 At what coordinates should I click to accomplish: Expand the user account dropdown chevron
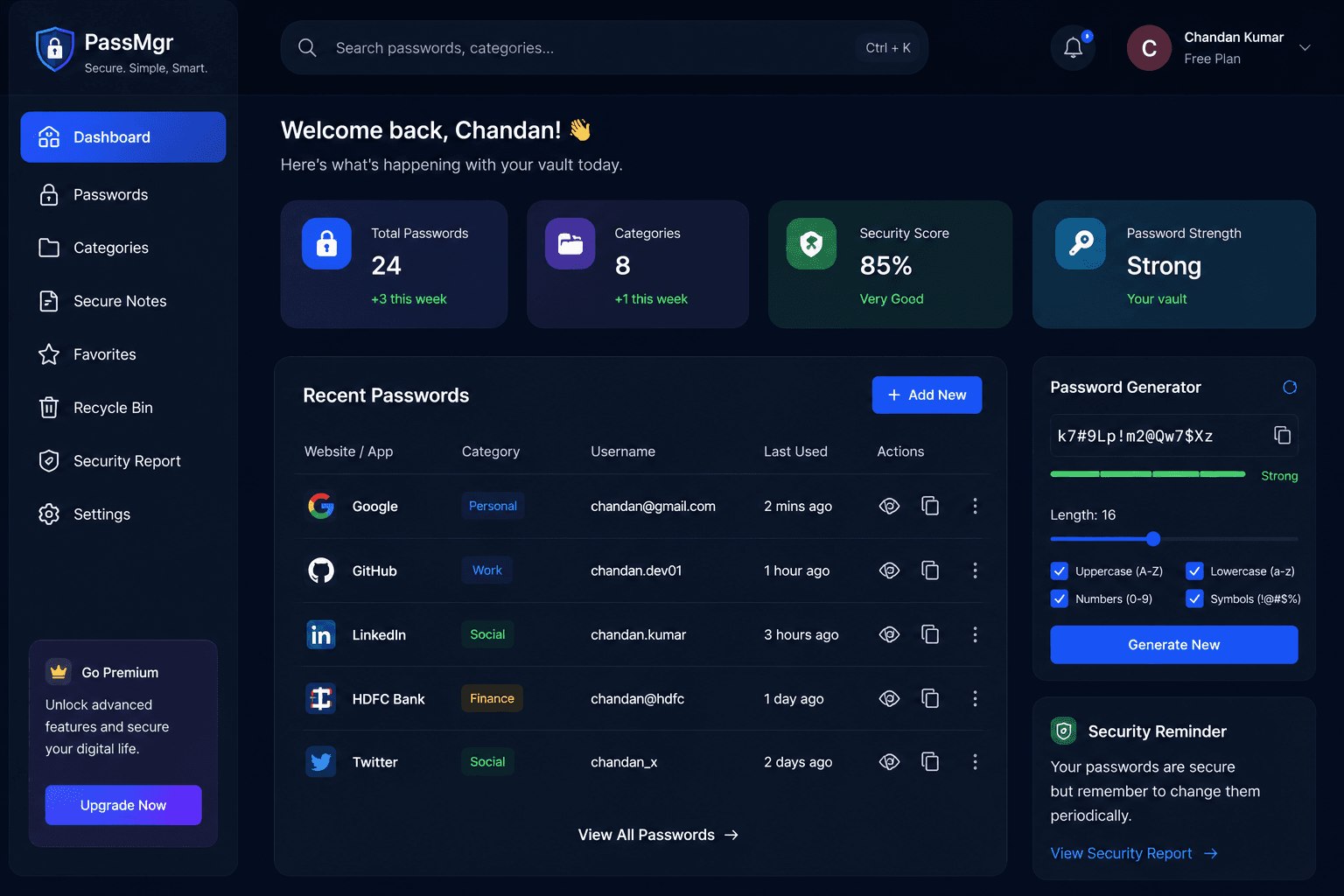[1305, 48]
